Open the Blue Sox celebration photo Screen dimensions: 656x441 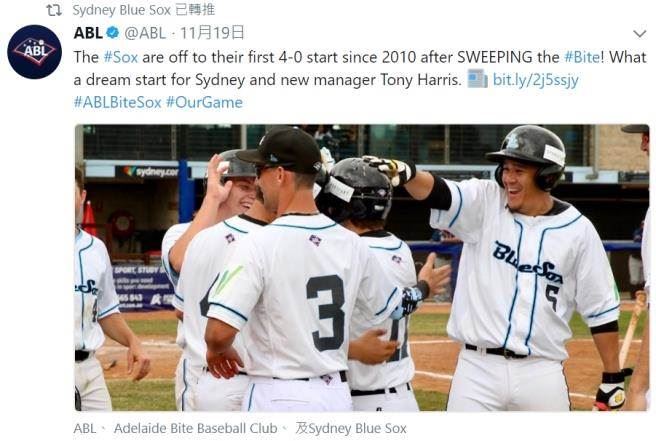362,268
